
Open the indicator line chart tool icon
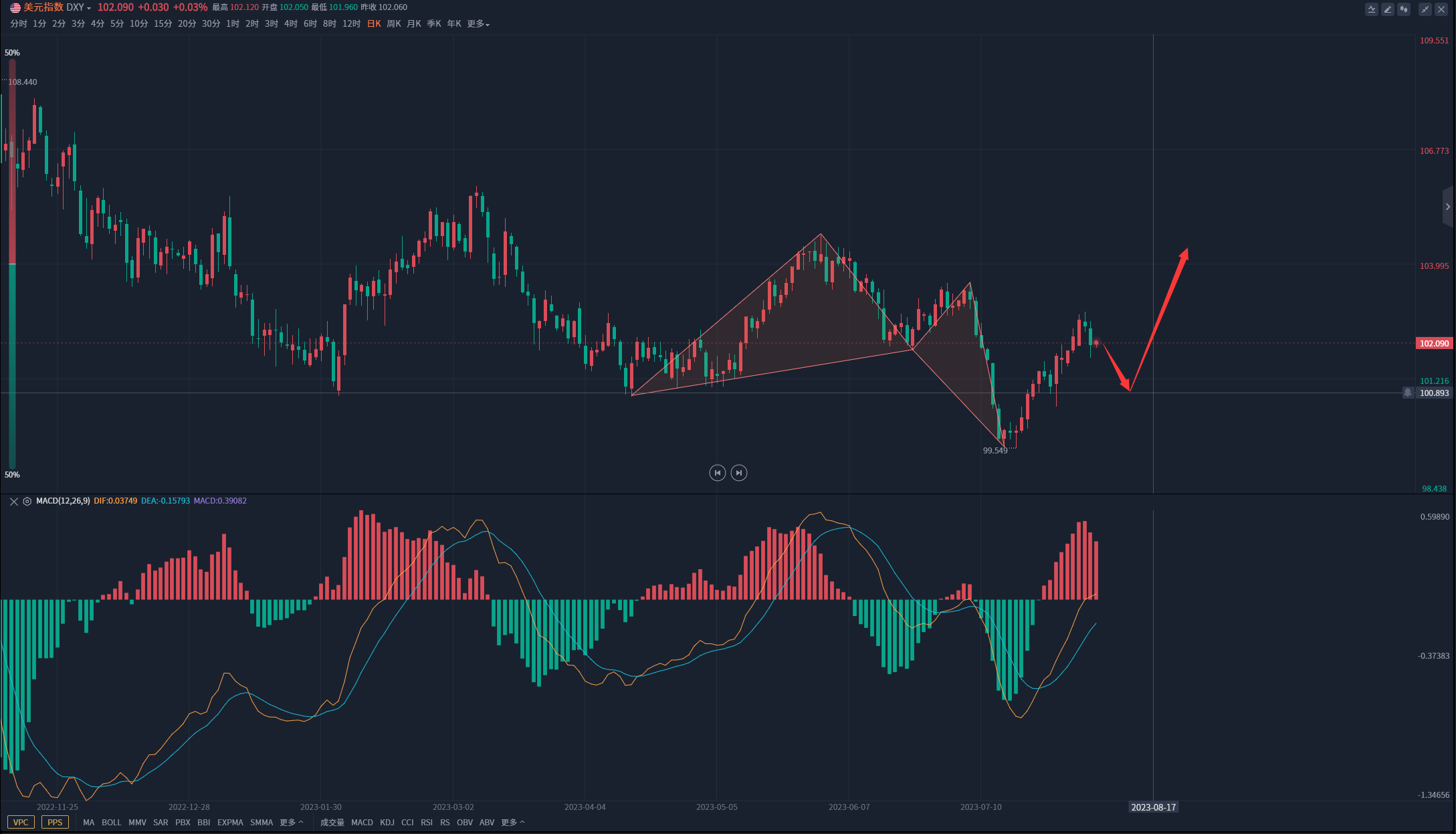coord(1372,9)
